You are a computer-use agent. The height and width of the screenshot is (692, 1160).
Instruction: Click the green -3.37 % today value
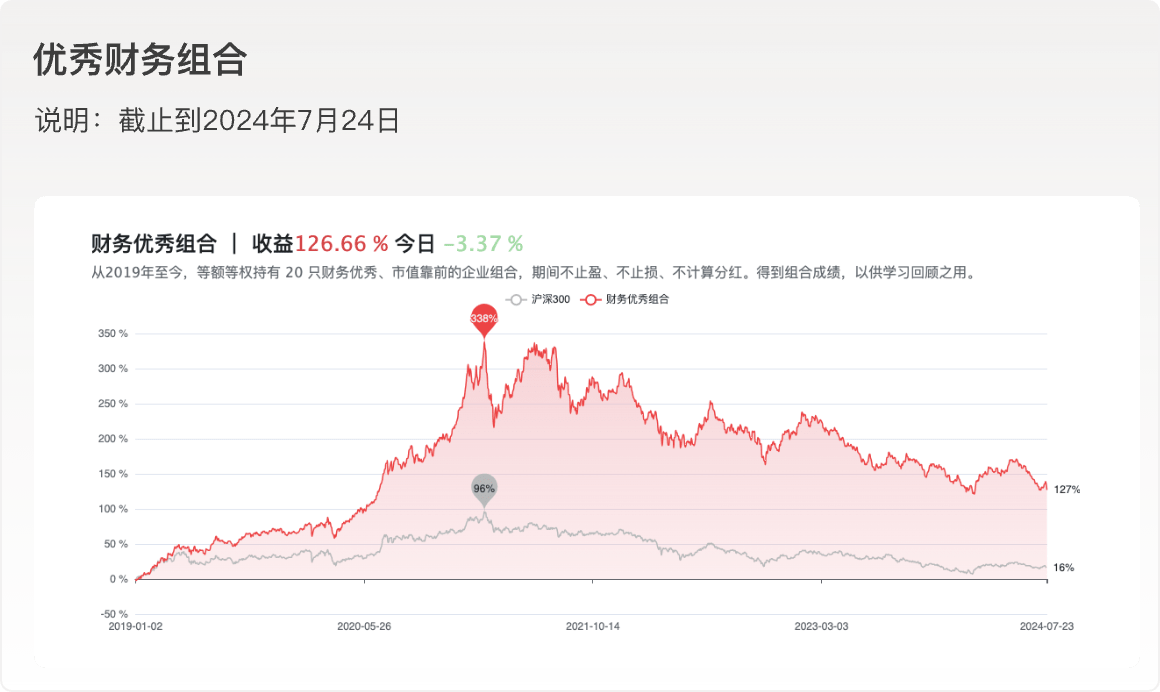(483, 244)
